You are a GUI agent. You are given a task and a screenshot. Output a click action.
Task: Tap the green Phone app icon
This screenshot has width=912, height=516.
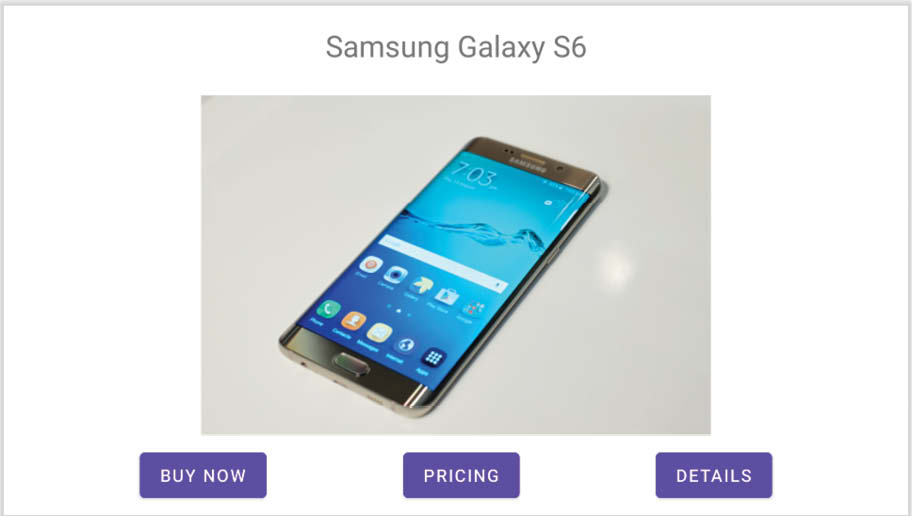(x=329, y=308)
